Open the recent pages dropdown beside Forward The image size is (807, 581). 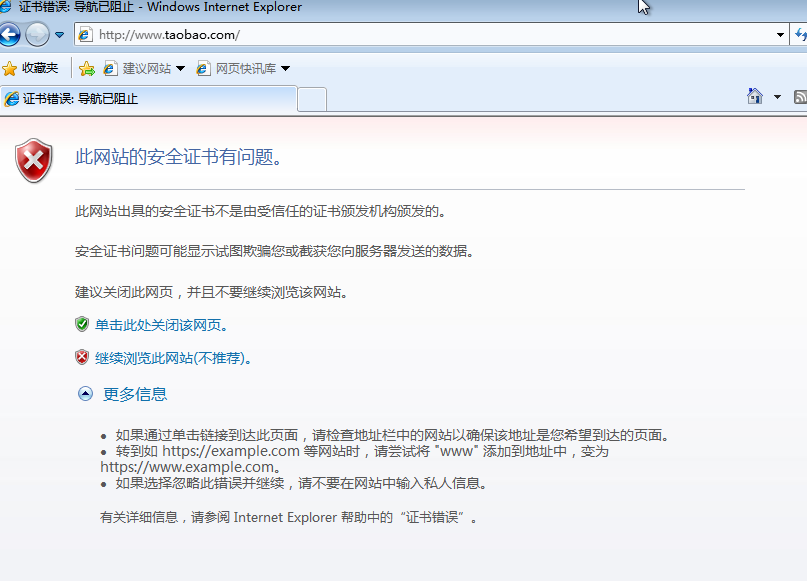pos(60,35)
